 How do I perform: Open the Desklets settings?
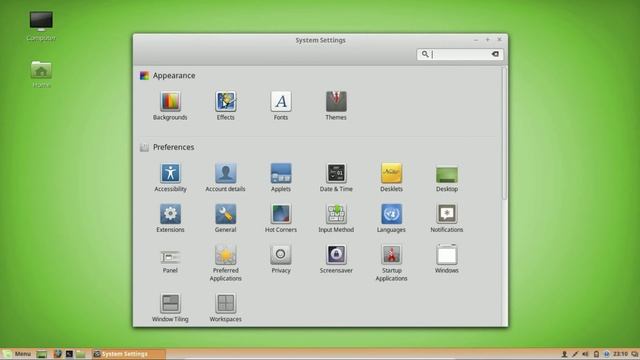[x=391, y=178]
